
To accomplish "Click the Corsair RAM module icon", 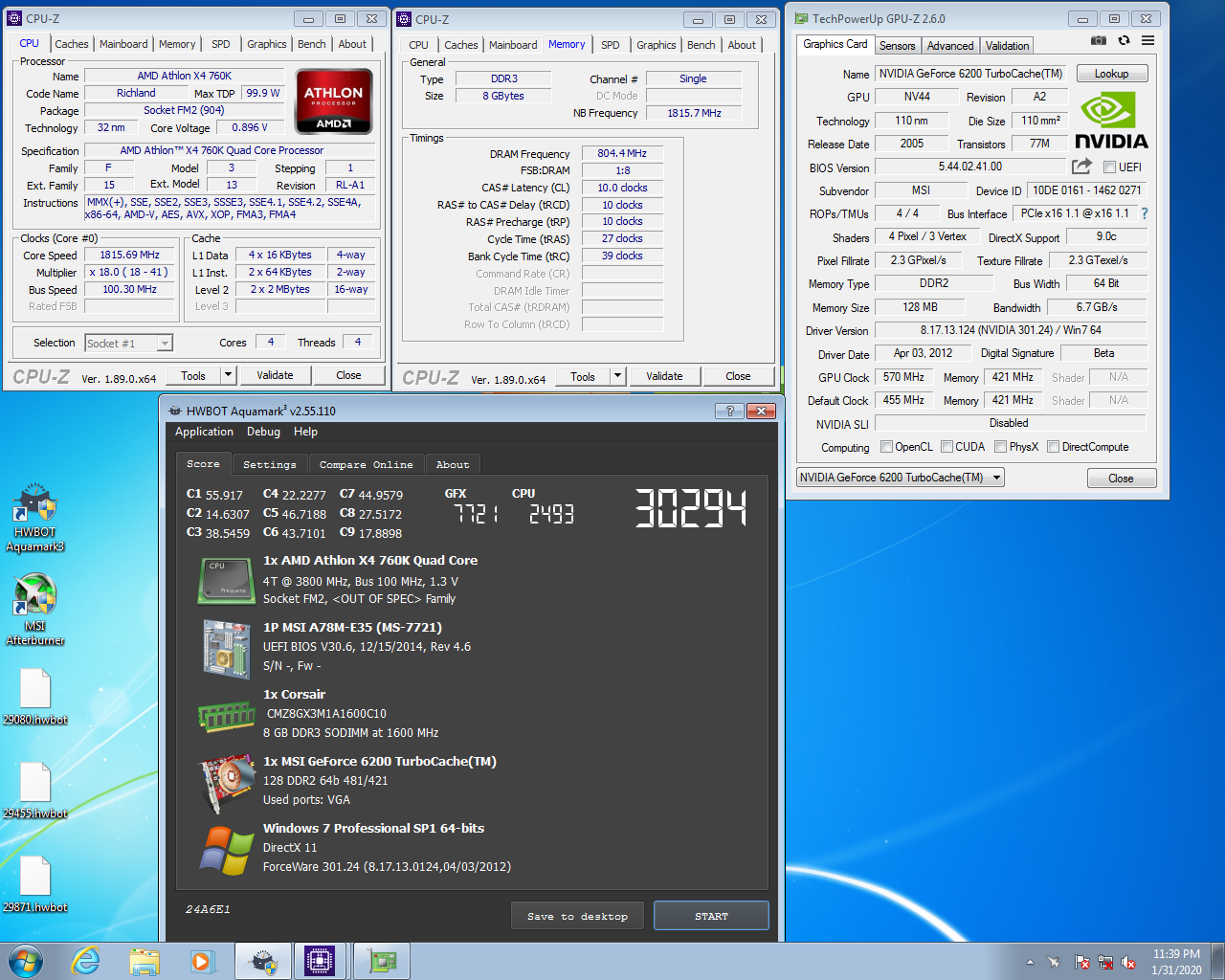I will (x=226, y=715).
